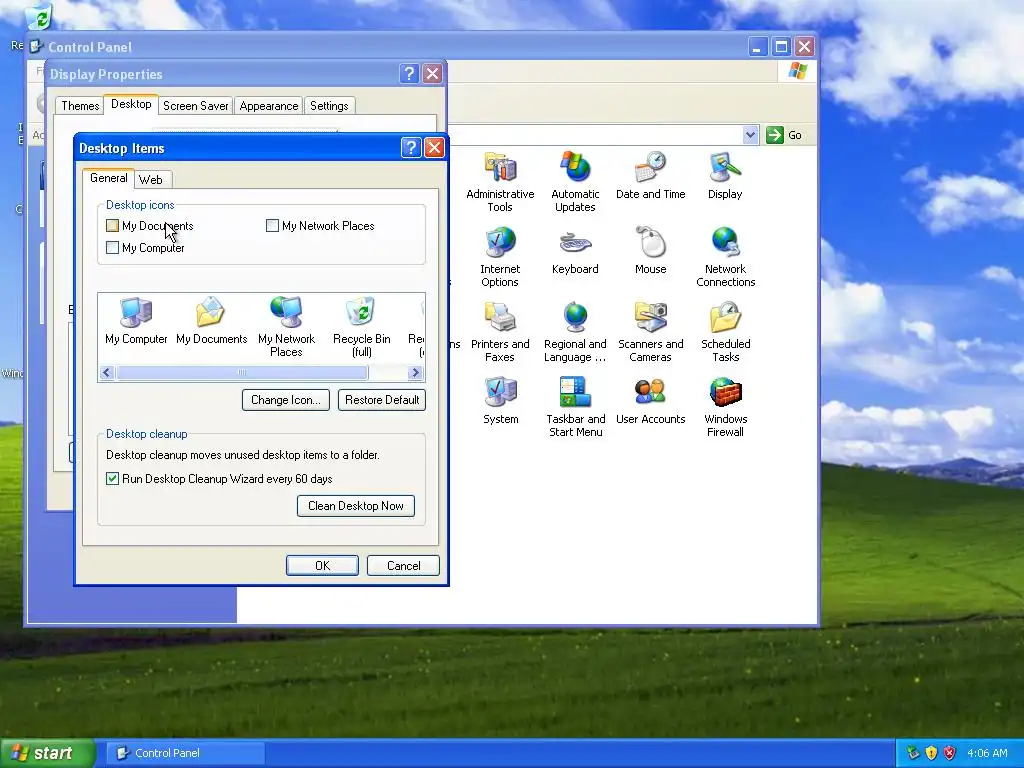Image resolution: width=1024 pixels, height=768 pixels.
Task: Switch to Screen Saver tab
Action: tap(195, 106)
